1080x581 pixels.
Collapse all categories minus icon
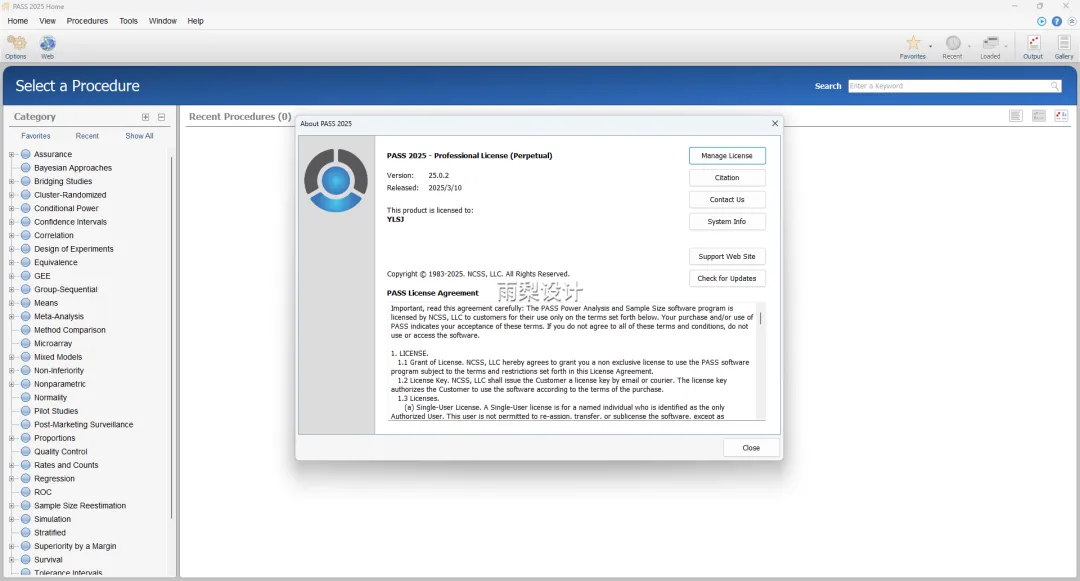[x=161, y=117]
